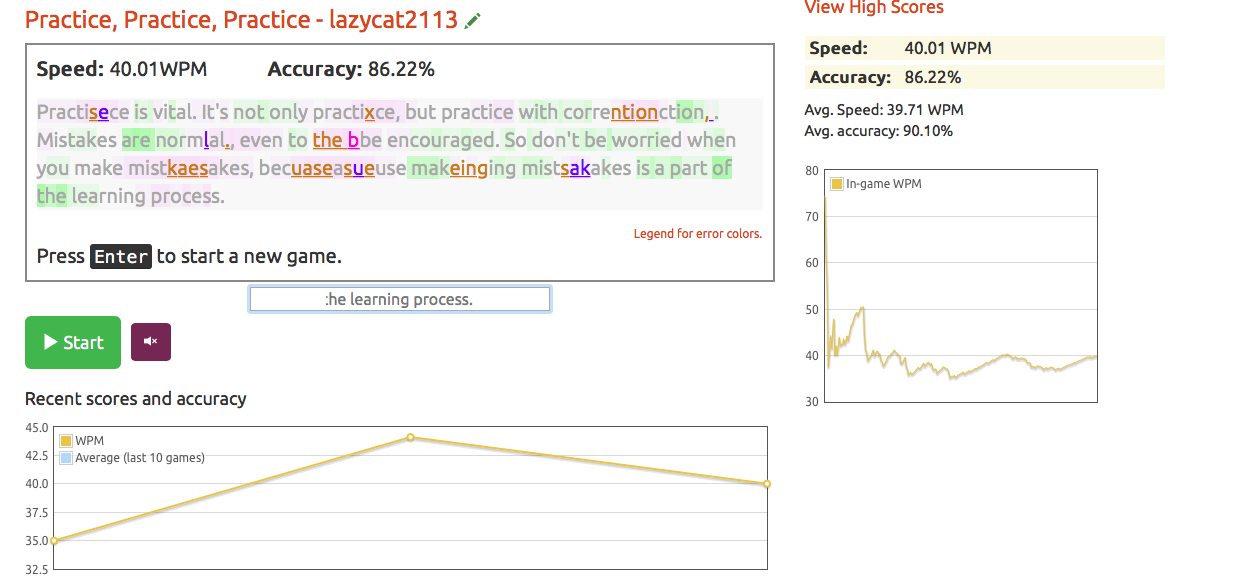Image resolution: width=1238 pixels, height=580 pixels.
Task: Click the In-game WPM line chart area
Action: click(x=960, y=300)
